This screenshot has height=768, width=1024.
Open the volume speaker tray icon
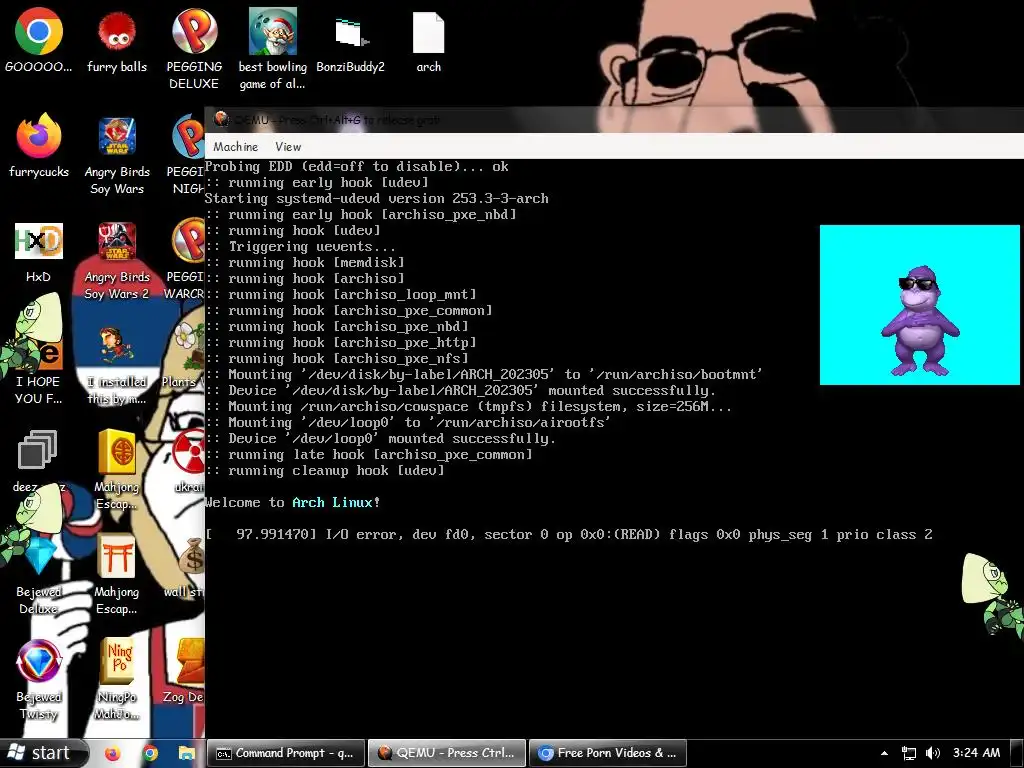click(933, 753)
